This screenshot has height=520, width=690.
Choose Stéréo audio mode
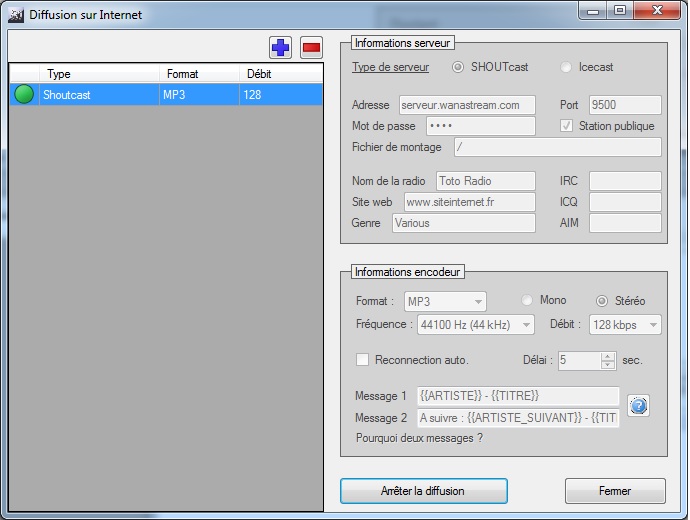(602, 301)
